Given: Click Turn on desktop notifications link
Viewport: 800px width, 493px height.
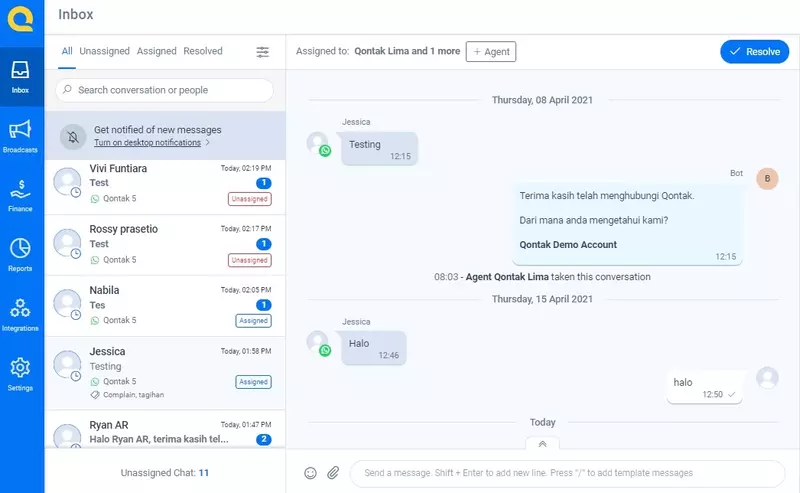Looking at the screenshot, I should (x=151, y=143).
